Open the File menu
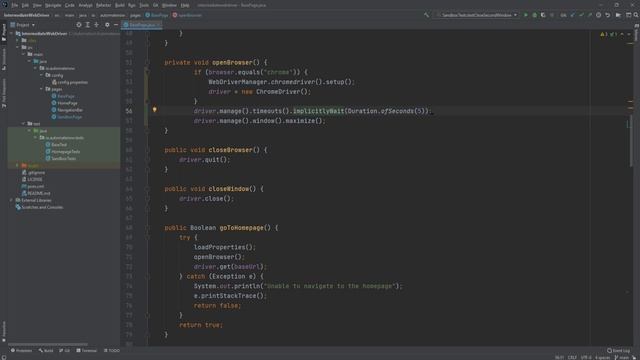 click(x=15, y=5)
